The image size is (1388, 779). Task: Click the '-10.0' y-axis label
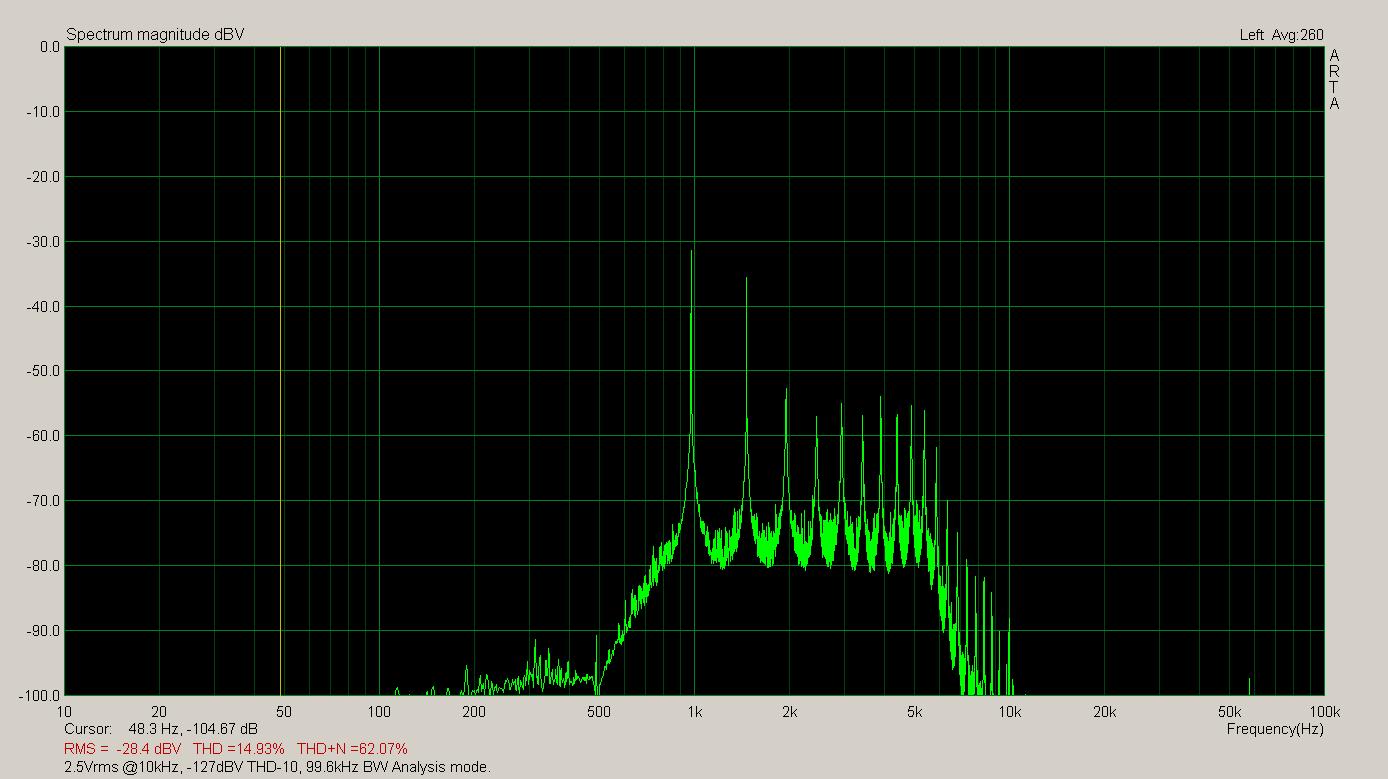click(43, 112)
